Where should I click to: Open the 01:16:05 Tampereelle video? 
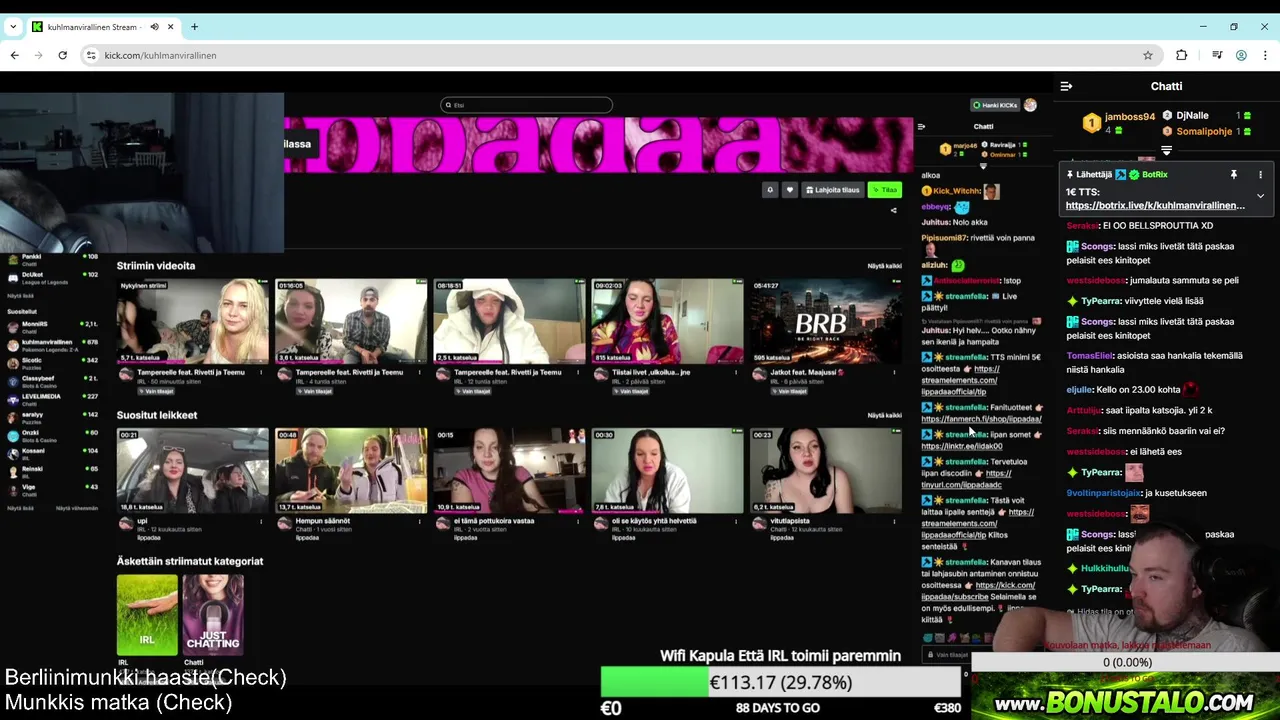(351, 321)
